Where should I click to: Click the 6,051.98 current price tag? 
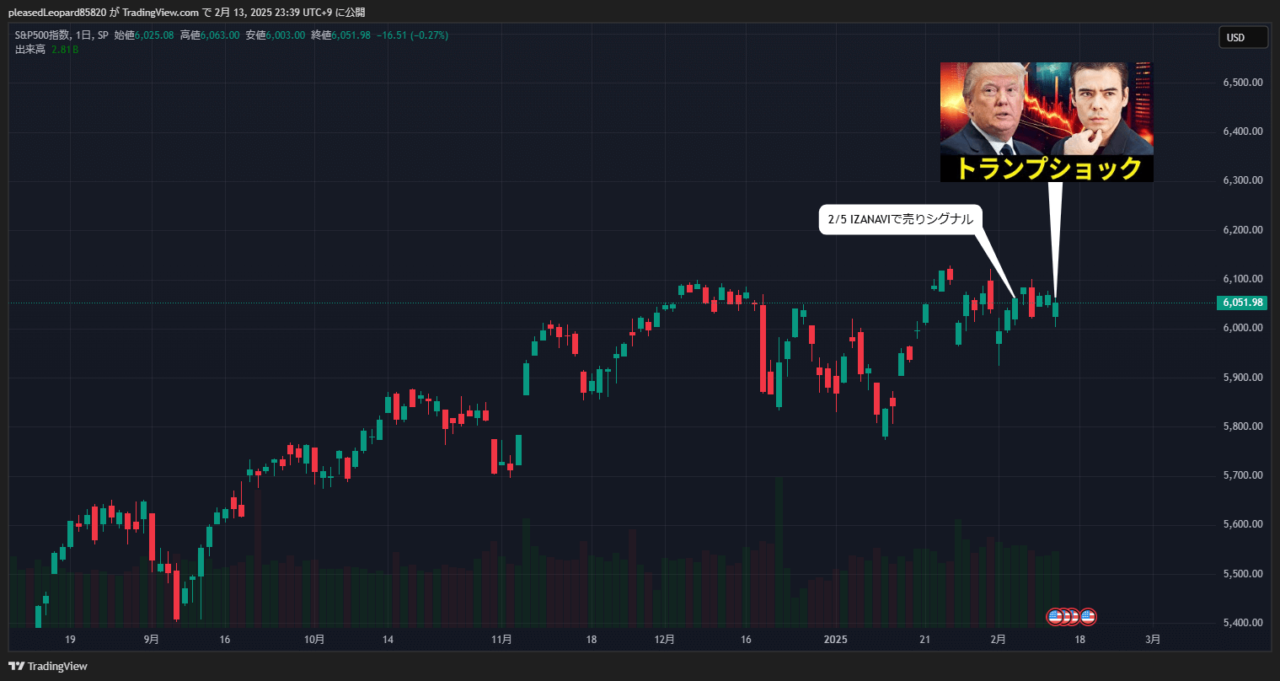(1241, 302)
